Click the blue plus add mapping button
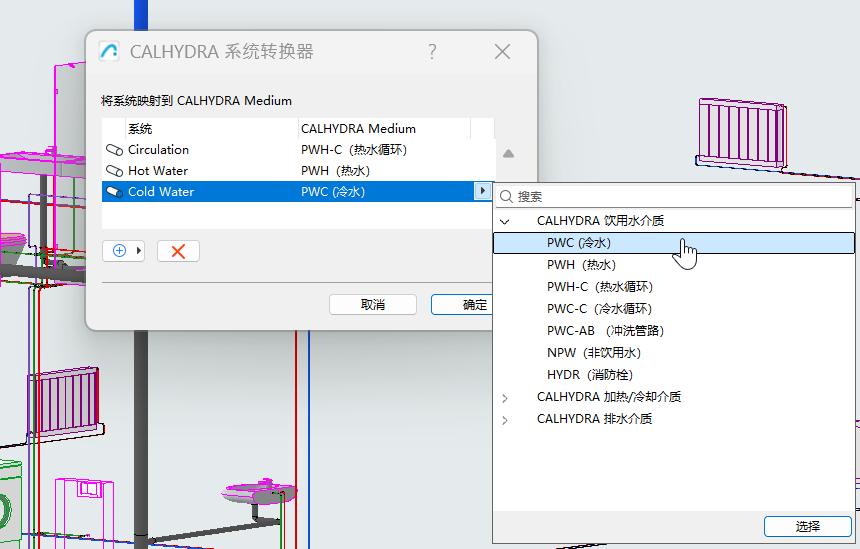860x549 pixels. tap(119, 251)
